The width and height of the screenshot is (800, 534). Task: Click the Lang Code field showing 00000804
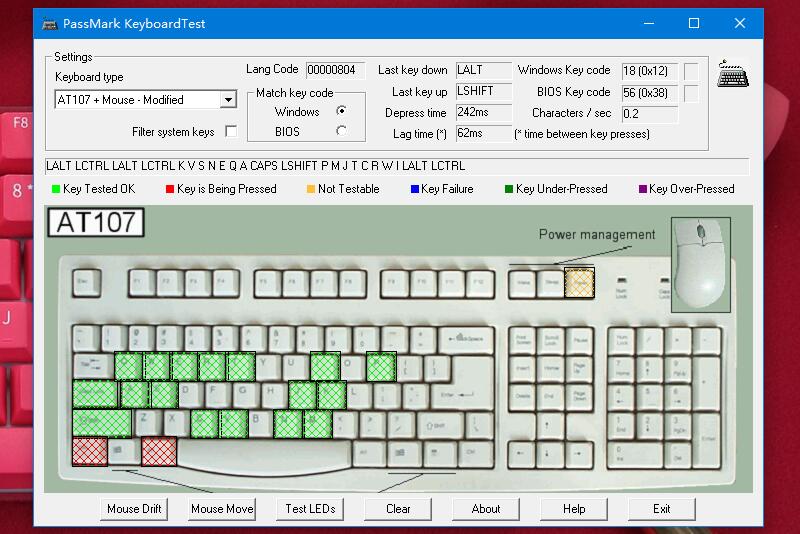point(336,70)
